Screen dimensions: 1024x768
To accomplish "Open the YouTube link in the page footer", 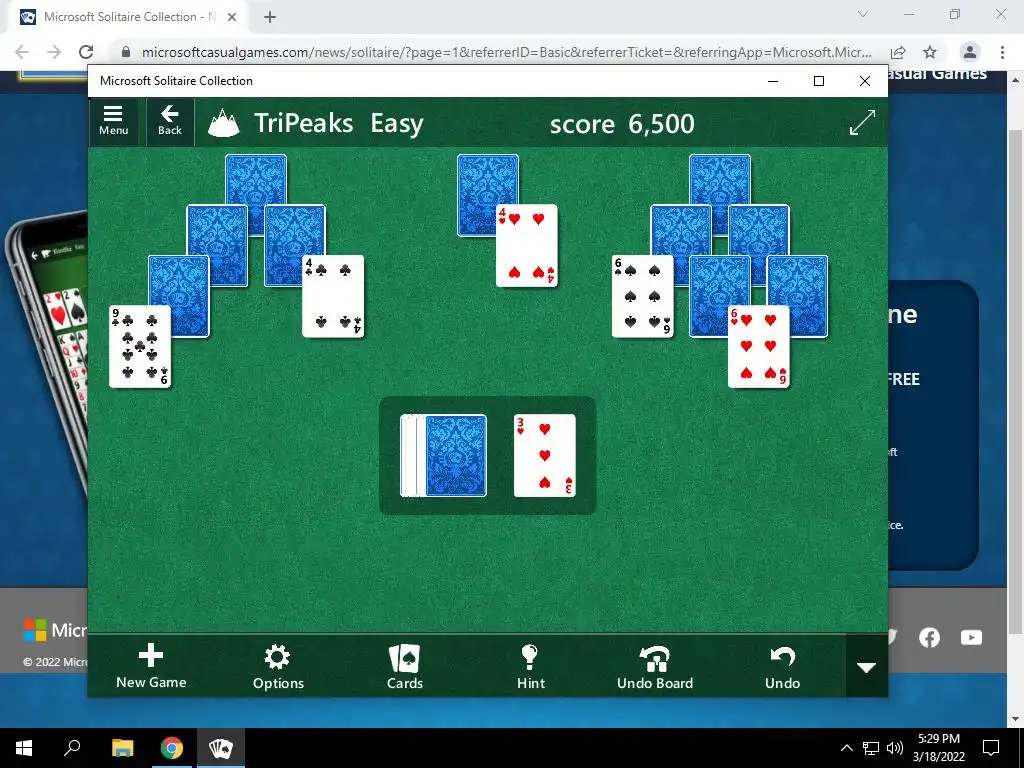I will (x=971, y=637).
